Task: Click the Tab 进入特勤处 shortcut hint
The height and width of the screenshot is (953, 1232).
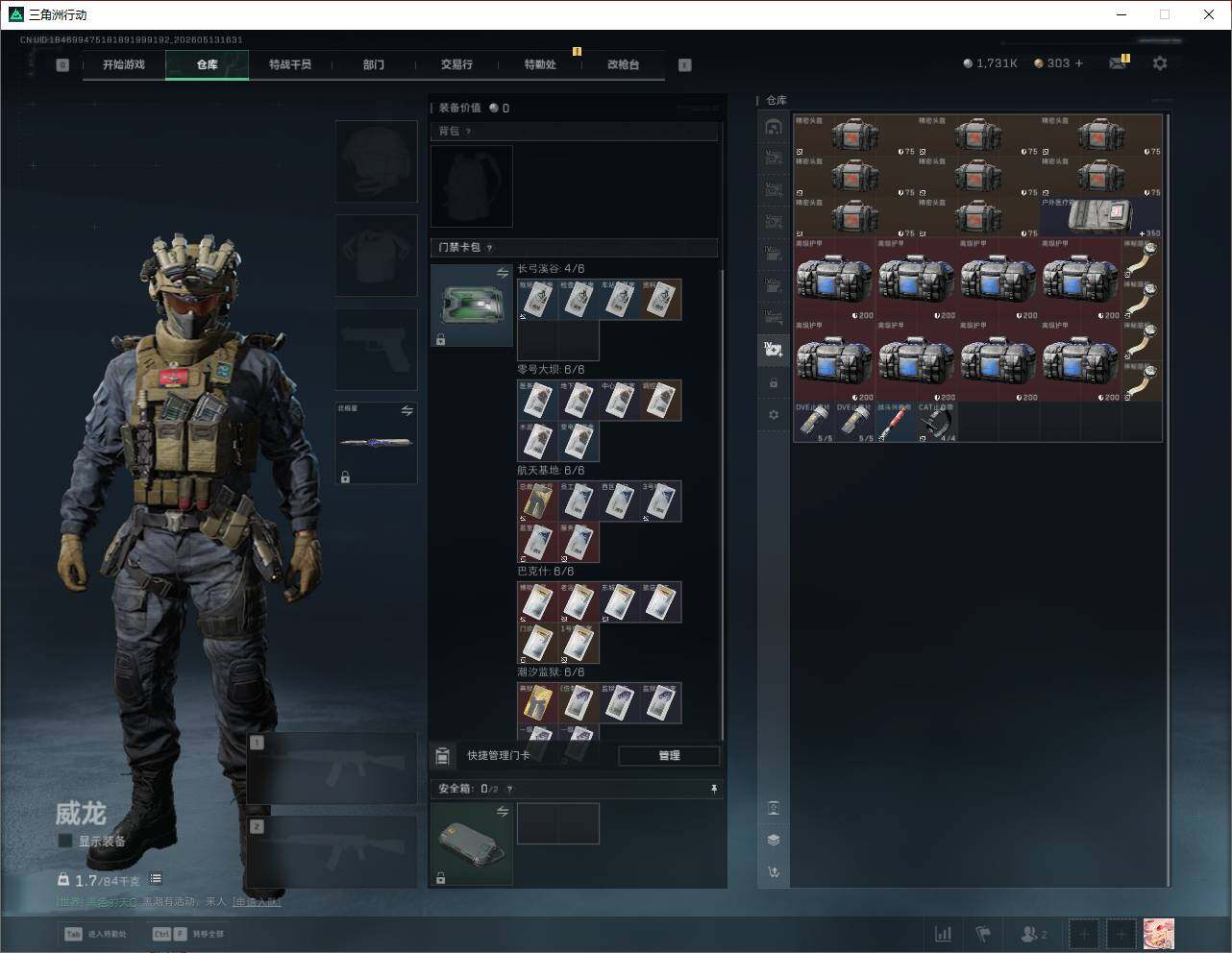Action: click(x=95, y=934)
